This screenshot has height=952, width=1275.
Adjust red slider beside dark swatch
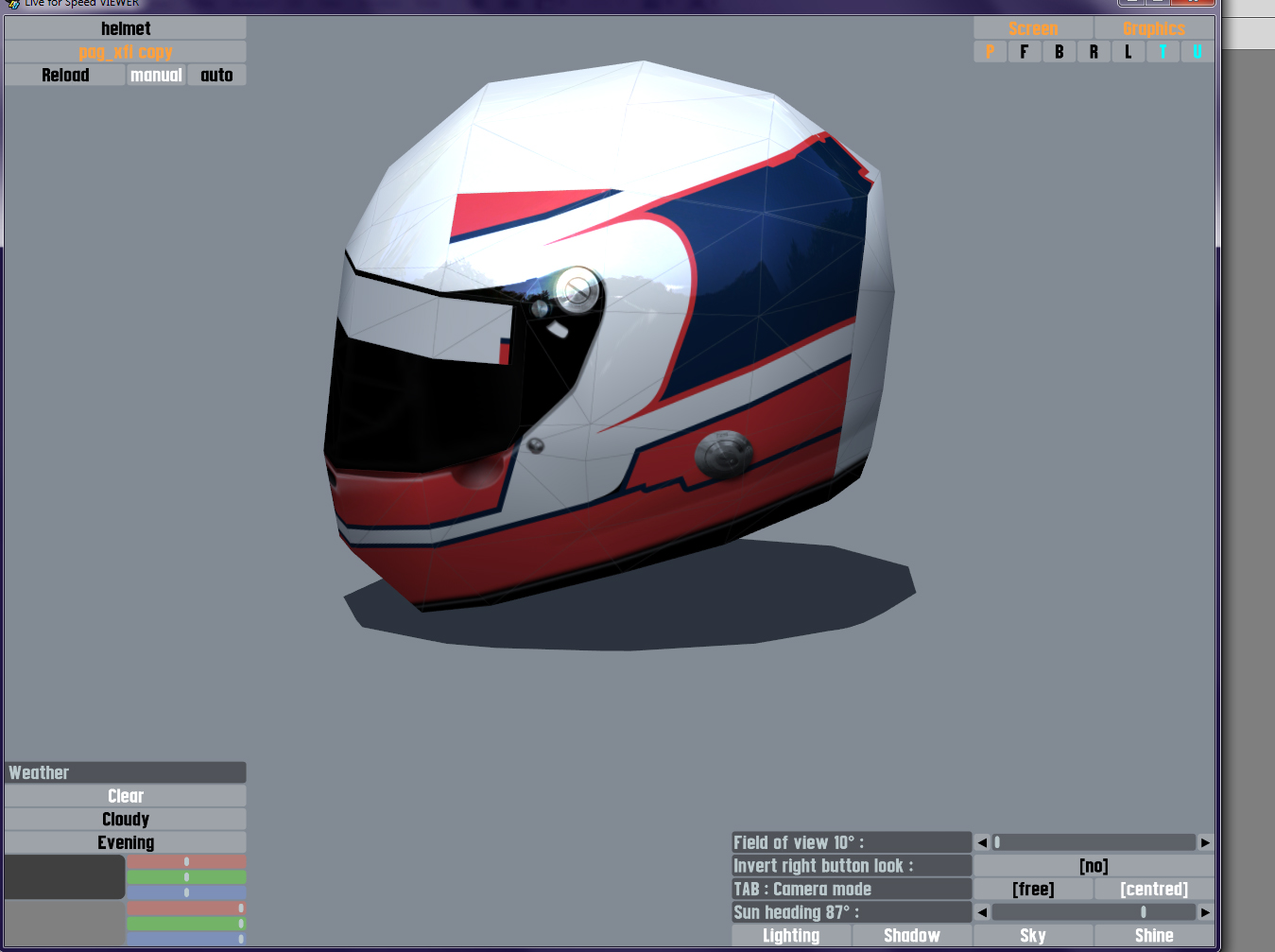(x=186, y=861)
